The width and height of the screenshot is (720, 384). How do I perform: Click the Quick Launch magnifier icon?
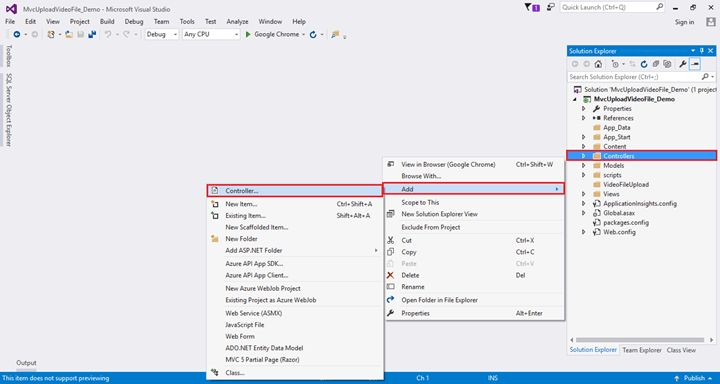point(659,7)
